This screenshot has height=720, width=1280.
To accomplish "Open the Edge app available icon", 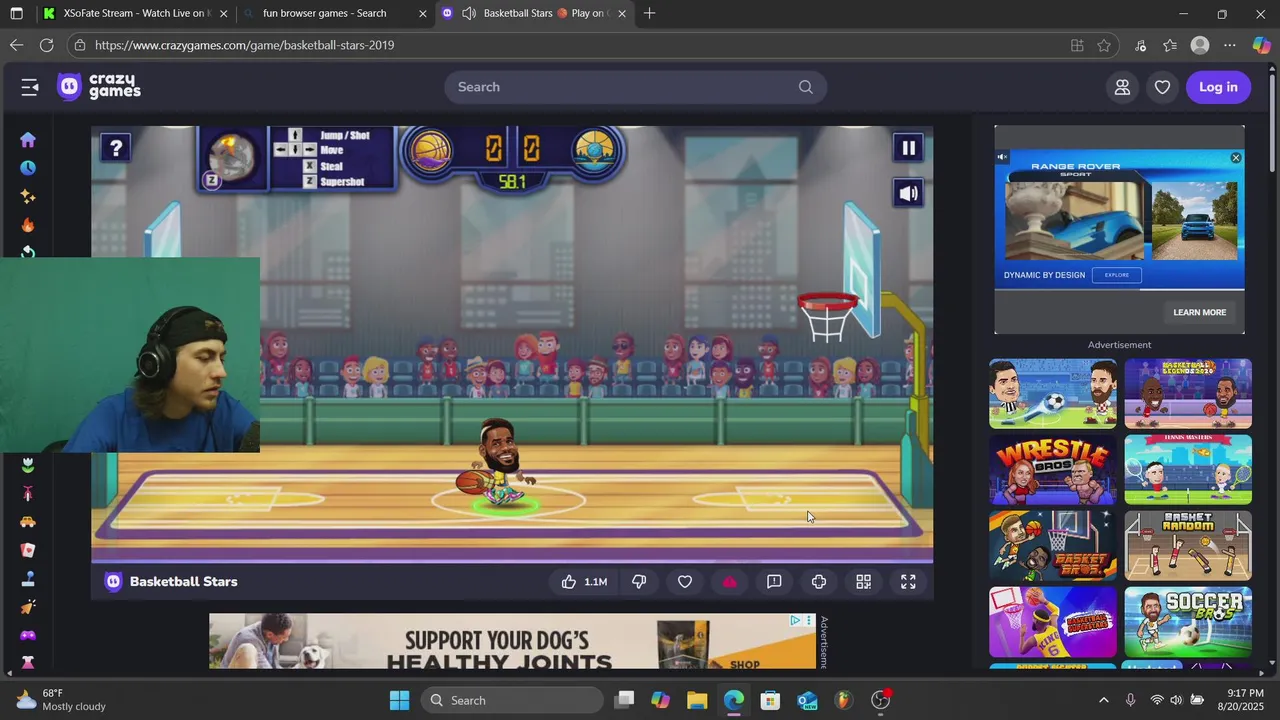I will point(1077,45).
